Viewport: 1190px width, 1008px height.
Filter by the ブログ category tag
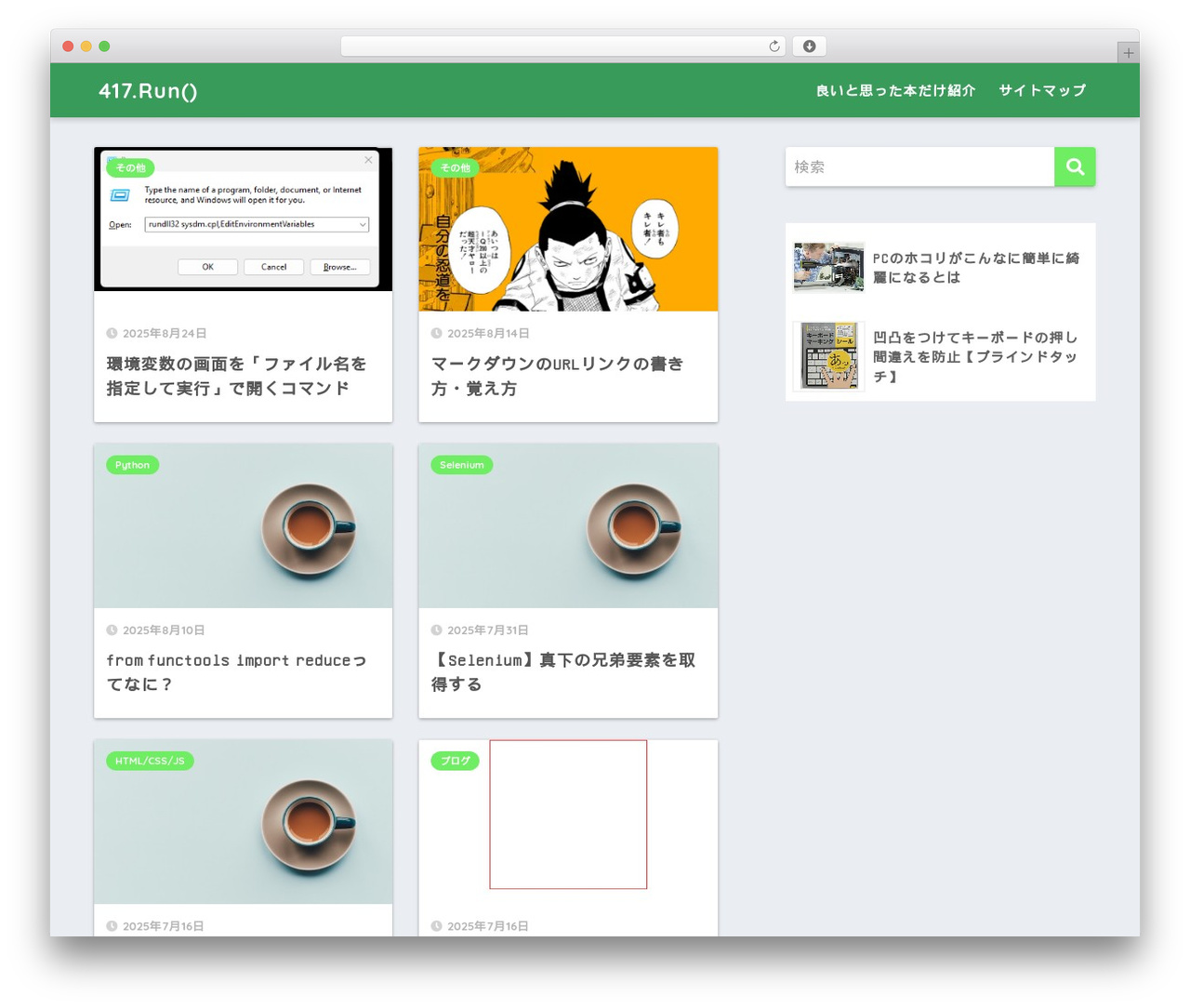coord(455,761)
